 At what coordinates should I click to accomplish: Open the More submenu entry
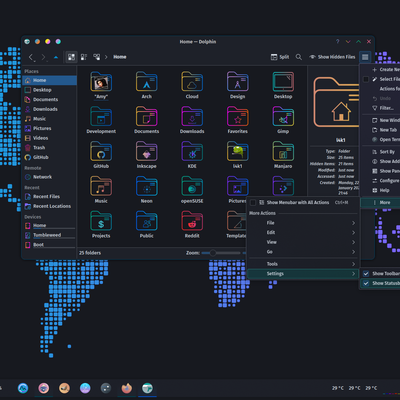tap(380, 202)
